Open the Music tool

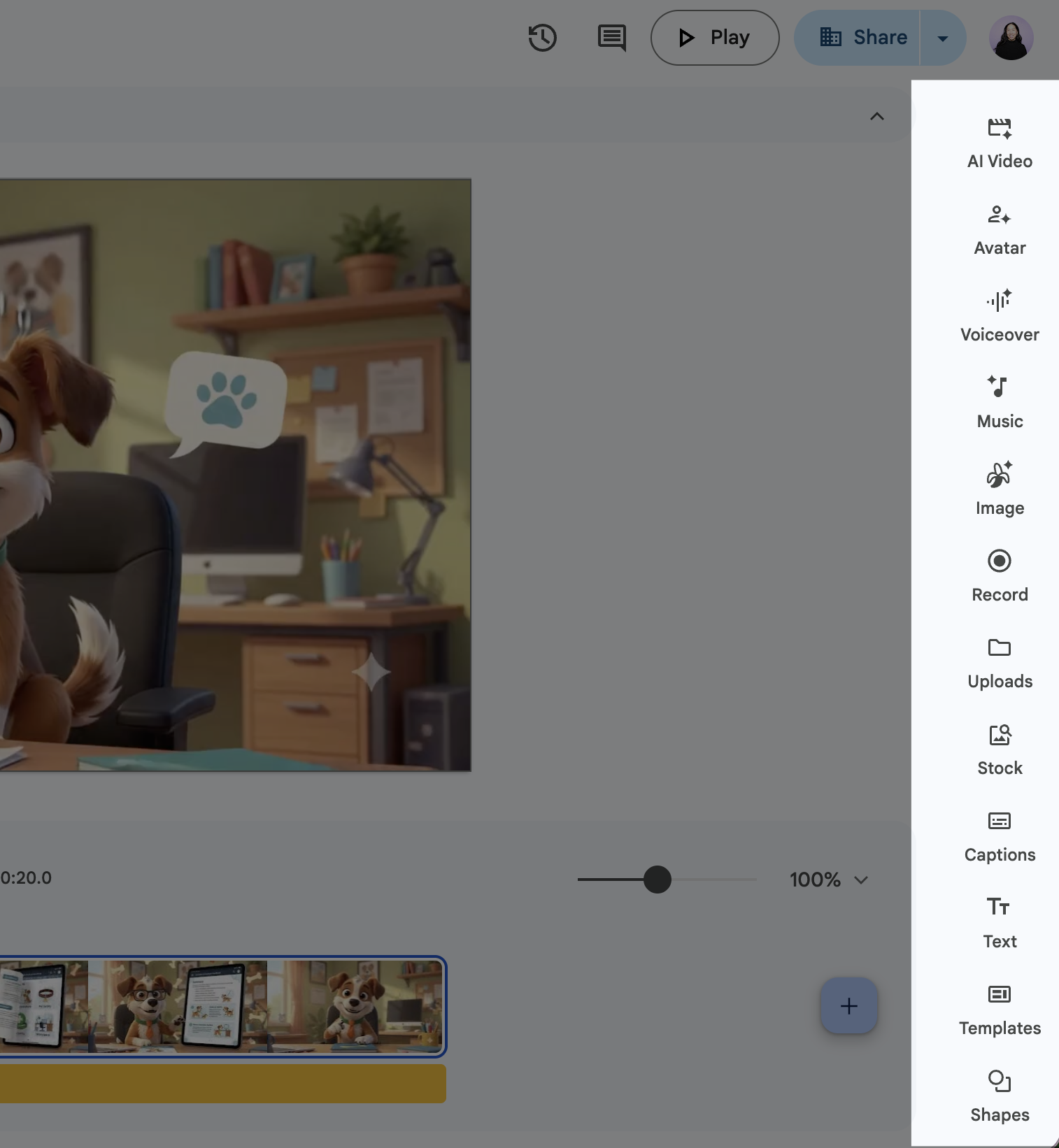pyautogui.click(x=1000, y=403)
